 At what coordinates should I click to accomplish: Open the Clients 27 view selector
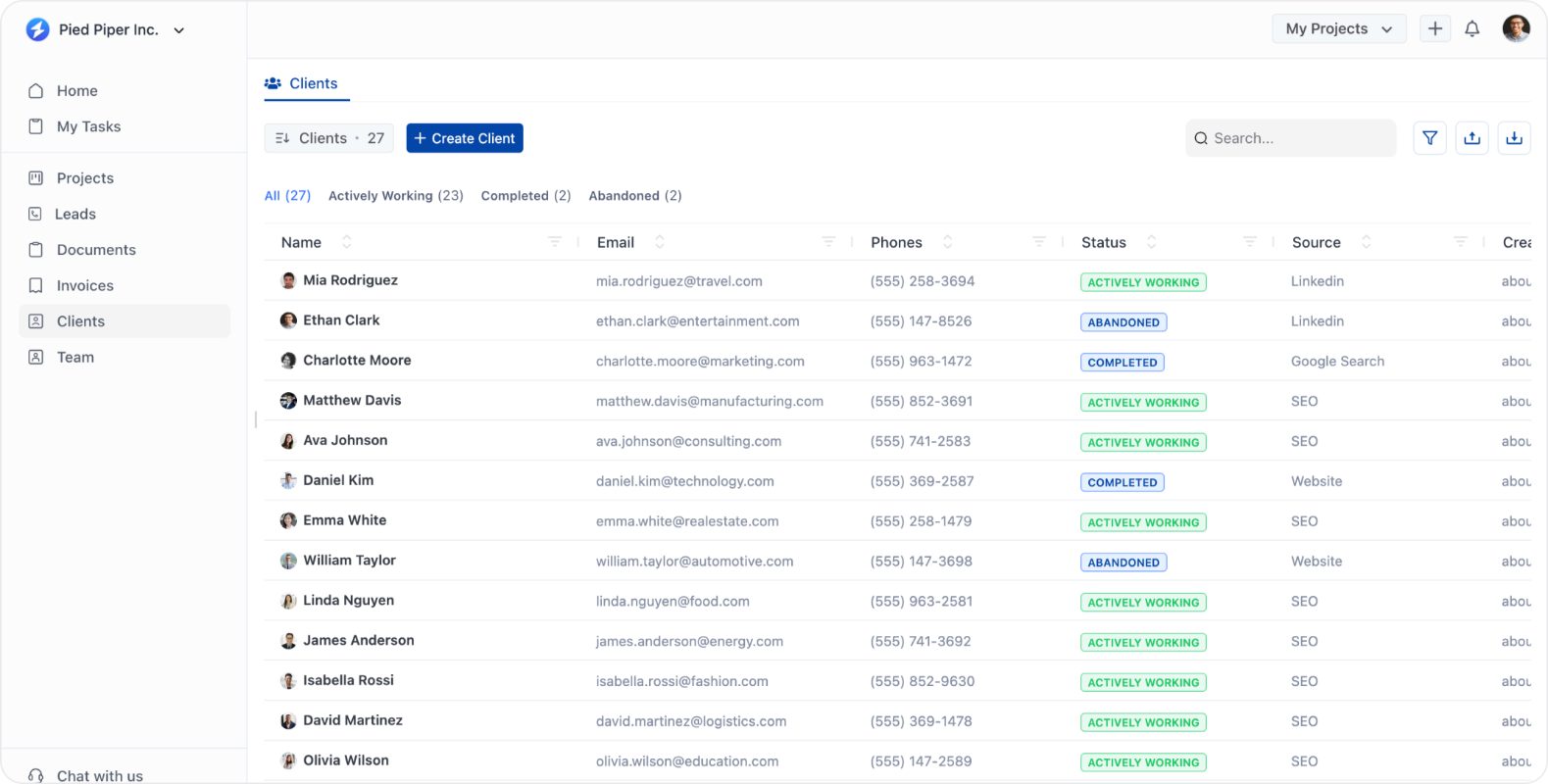(x=329, y=138)
